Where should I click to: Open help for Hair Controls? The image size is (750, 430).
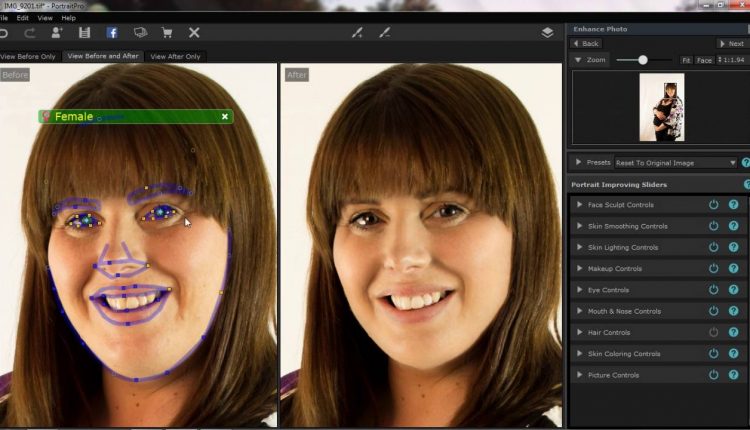[x=733, y=332]
